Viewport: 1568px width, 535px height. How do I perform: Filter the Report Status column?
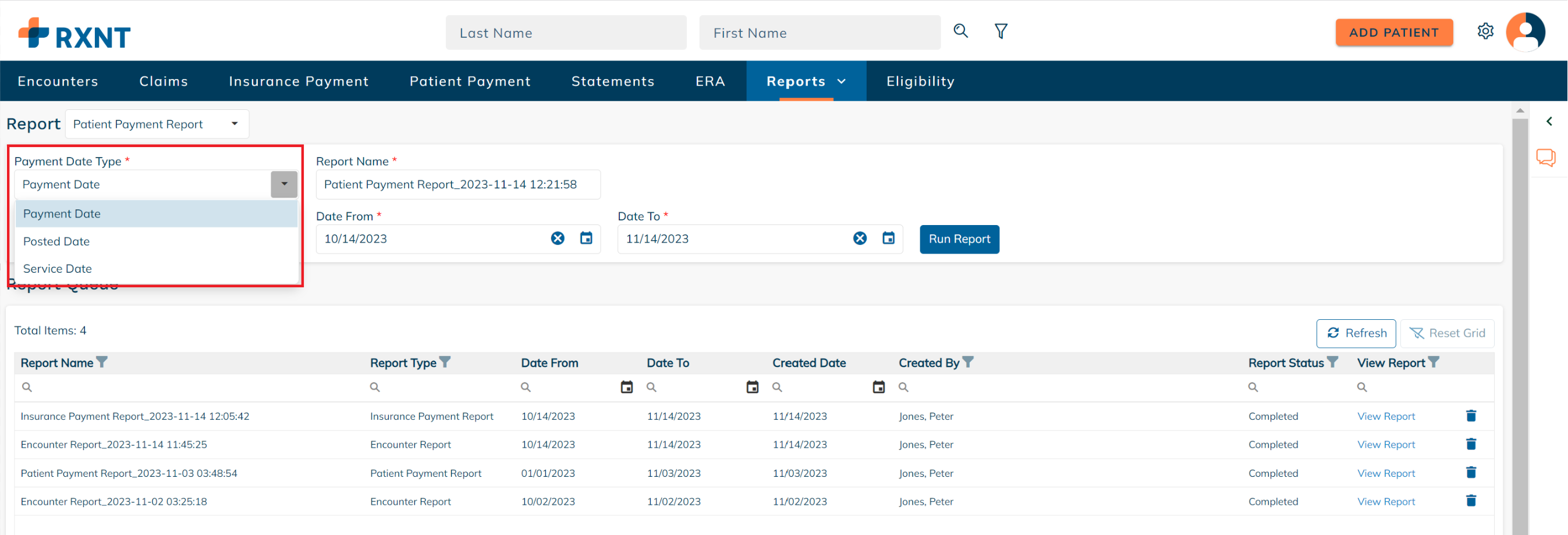(x=1332, y=362)
